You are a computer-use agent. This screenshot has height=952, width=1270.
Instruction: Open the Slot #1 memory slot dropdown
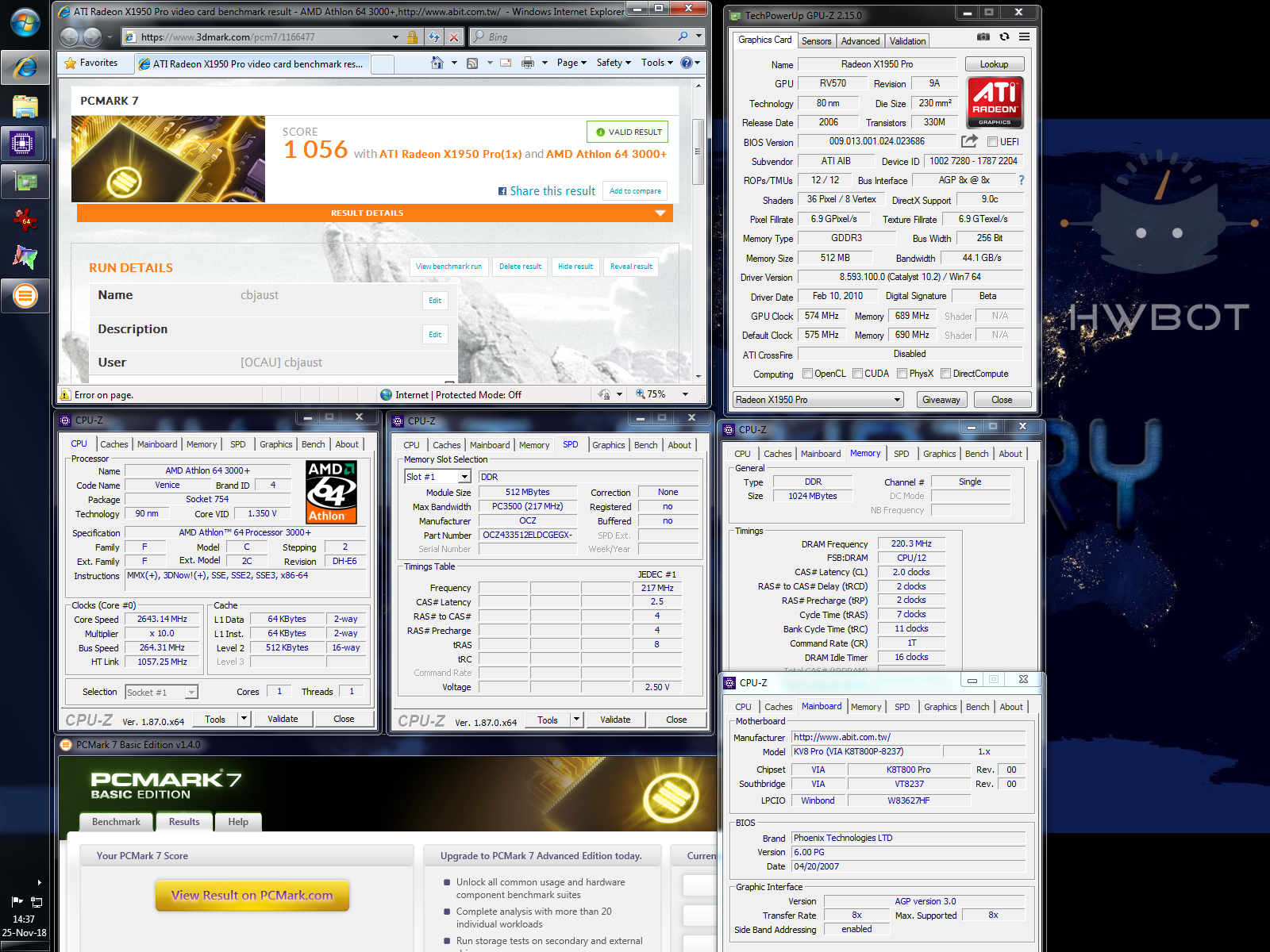[x=438, y=477]
